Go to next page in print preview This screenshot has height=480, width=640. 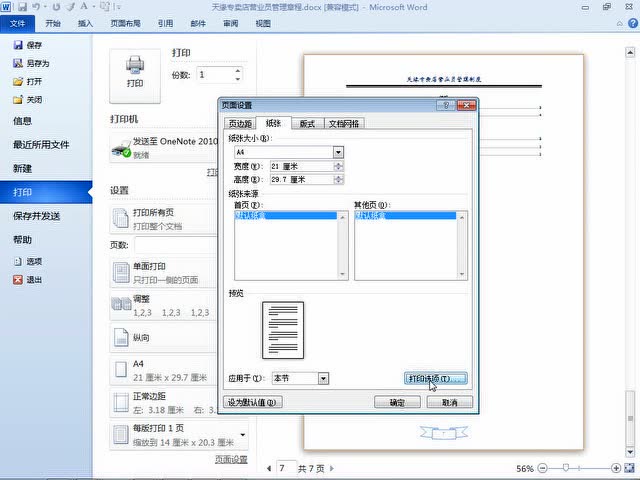point(332,468)
